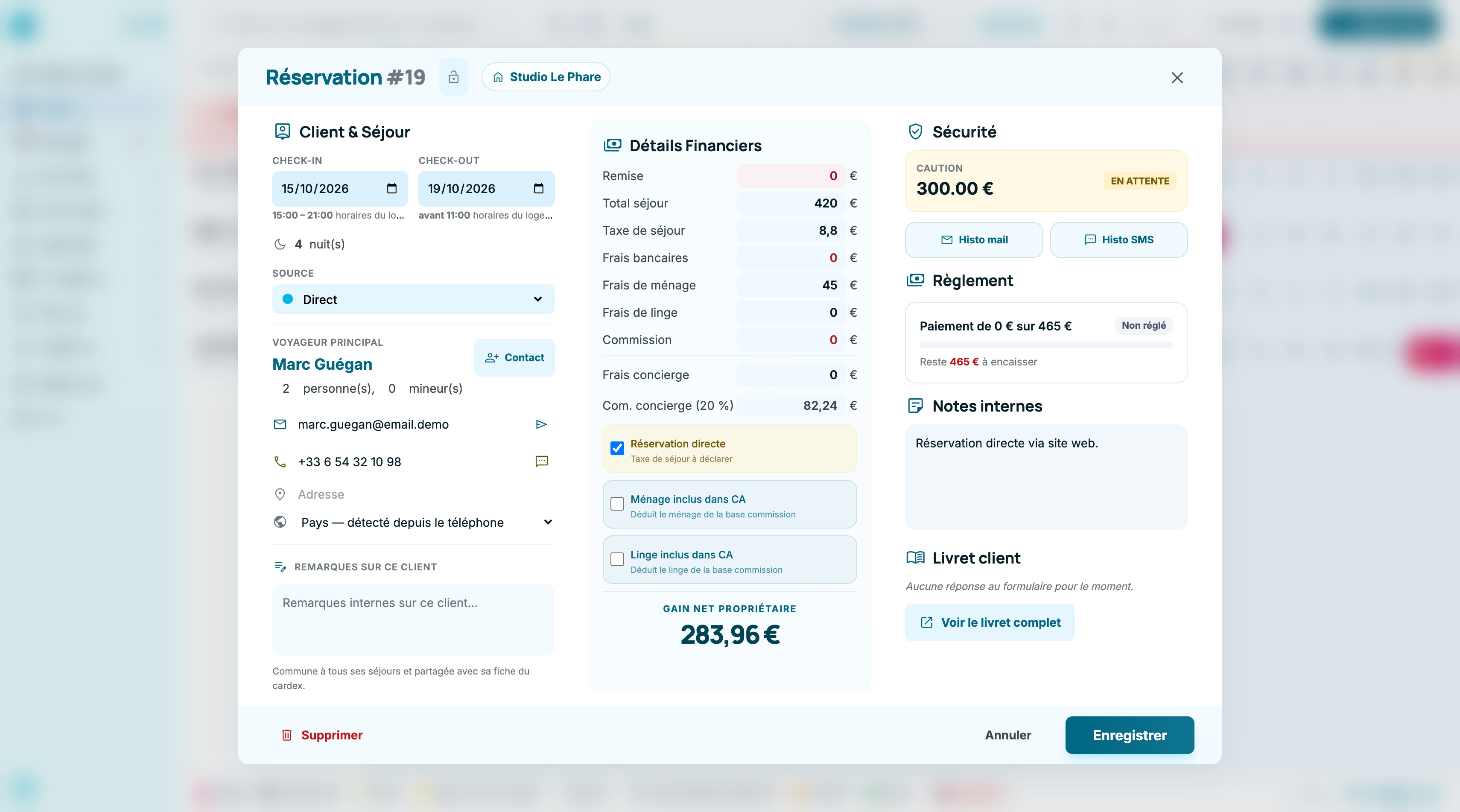Focus the Remarques internes sur ce client textarea
Image resolution: width=1460 pixels, height=812 pixels.
point(413,619)
